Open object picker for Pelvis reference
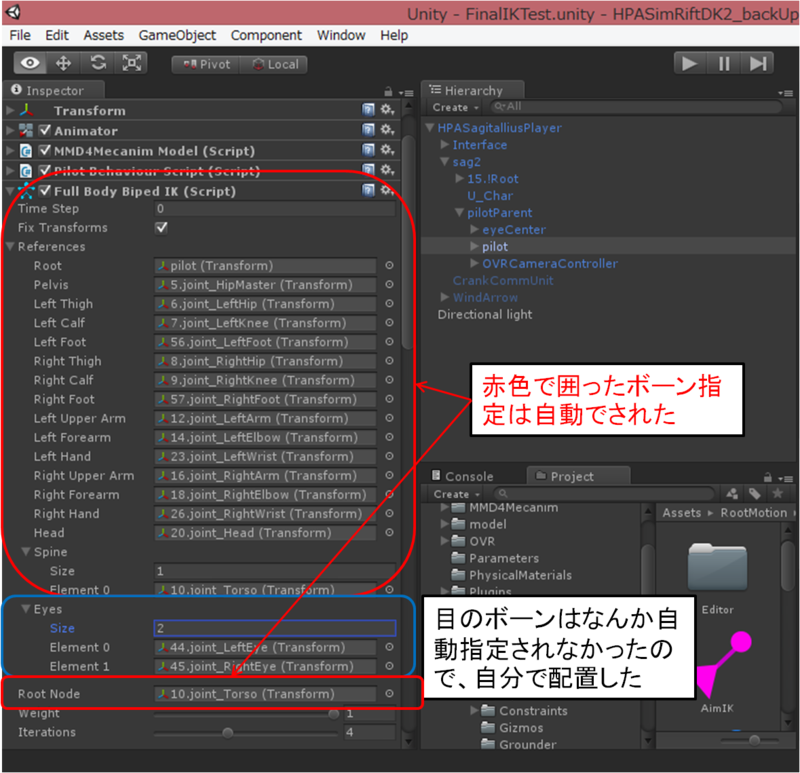This screenshot has width=800, height=773. (389, 284)
